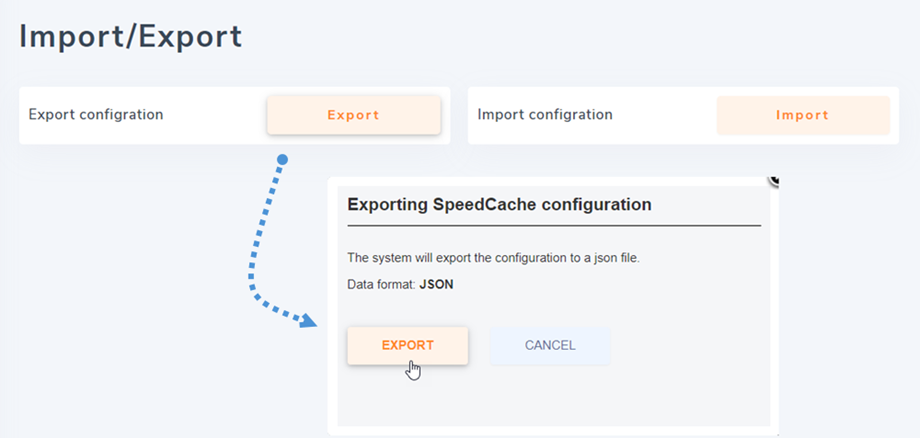This screenshot has height=438, width=920.
Task: Click the Import button beside Import configuration
Action: (x=802, y=115)
